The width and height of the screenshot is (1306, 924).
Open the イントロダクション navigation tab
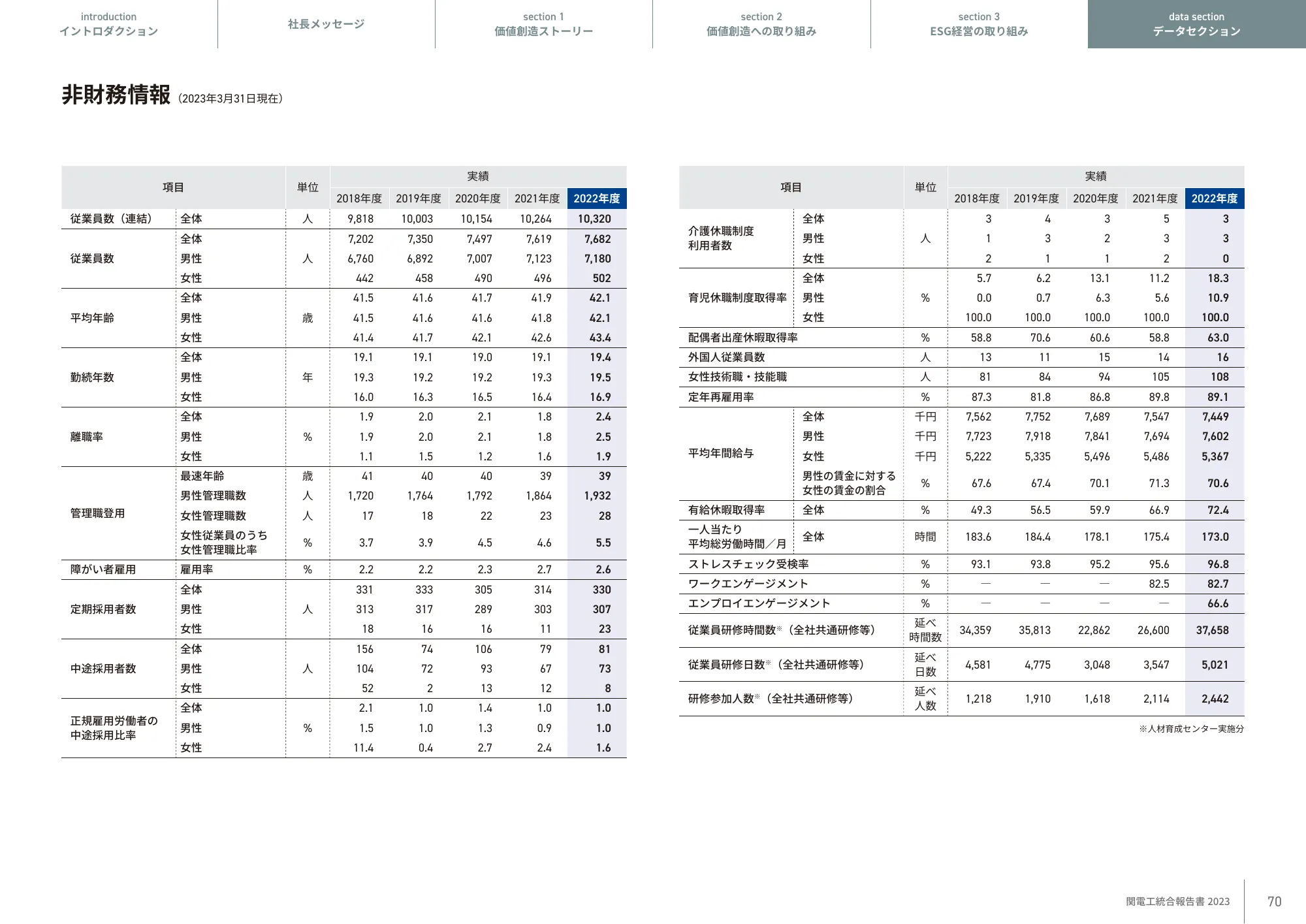point(108,24)
